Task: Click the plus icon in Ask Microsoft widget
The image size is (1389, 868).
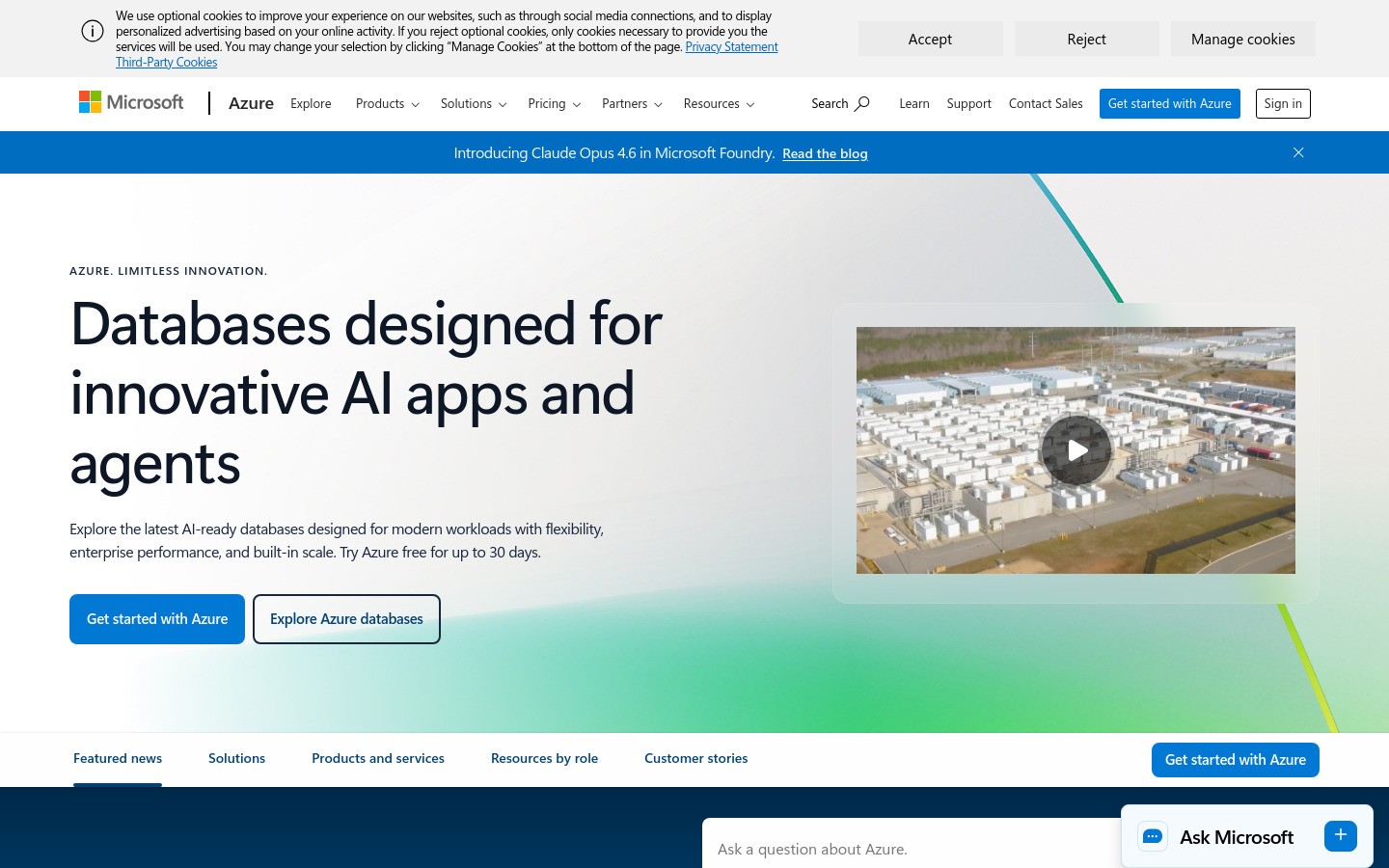Action: pyautogui.click(x=1340, y=835)
